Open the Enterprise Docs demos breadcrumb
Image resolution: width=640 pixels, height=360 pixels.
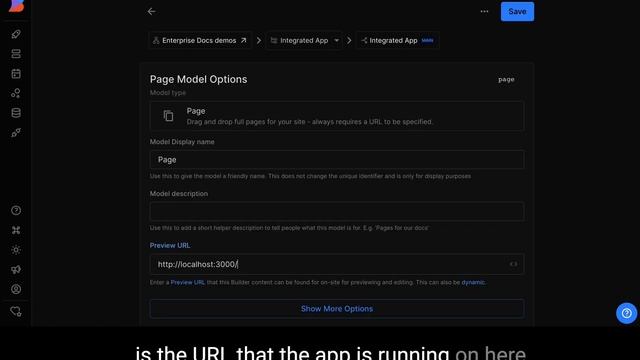pos(200,40)
